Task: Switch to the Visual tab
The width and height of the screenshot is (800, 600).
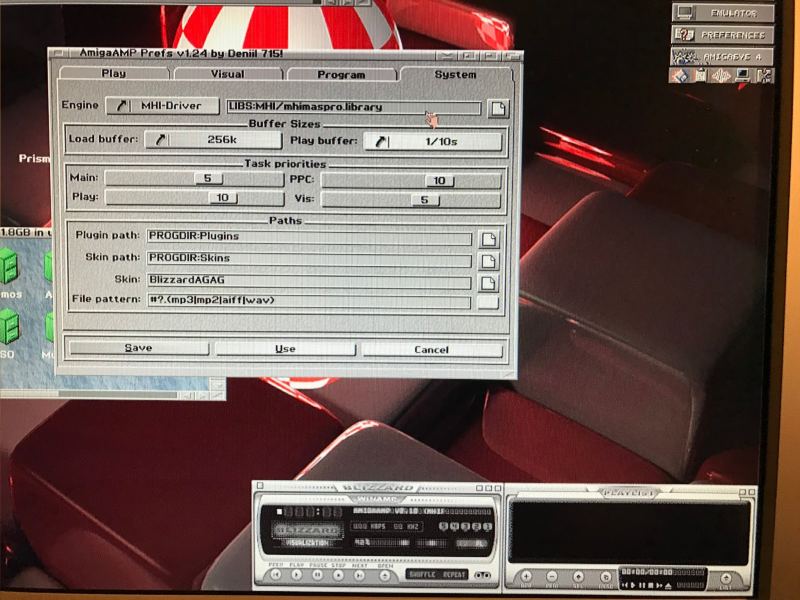Action: (228, 74)
